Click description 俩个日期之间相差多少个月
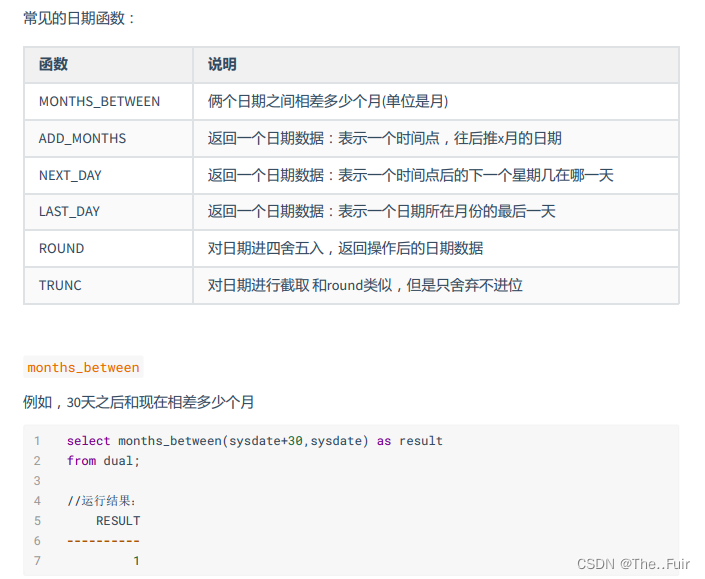The image size is (705, 579). pyautogui.click(x=328, y=102)
